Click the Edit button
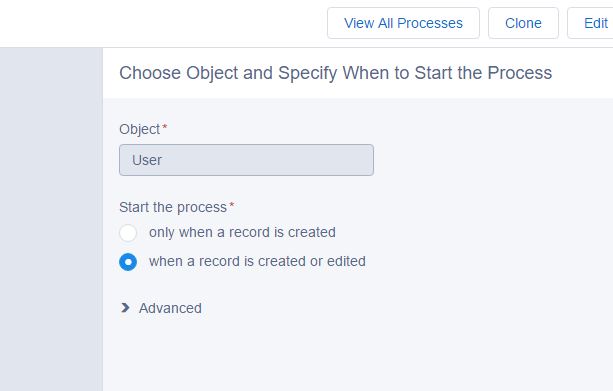Viewport: 613px width, 391px height. point(590,23)
